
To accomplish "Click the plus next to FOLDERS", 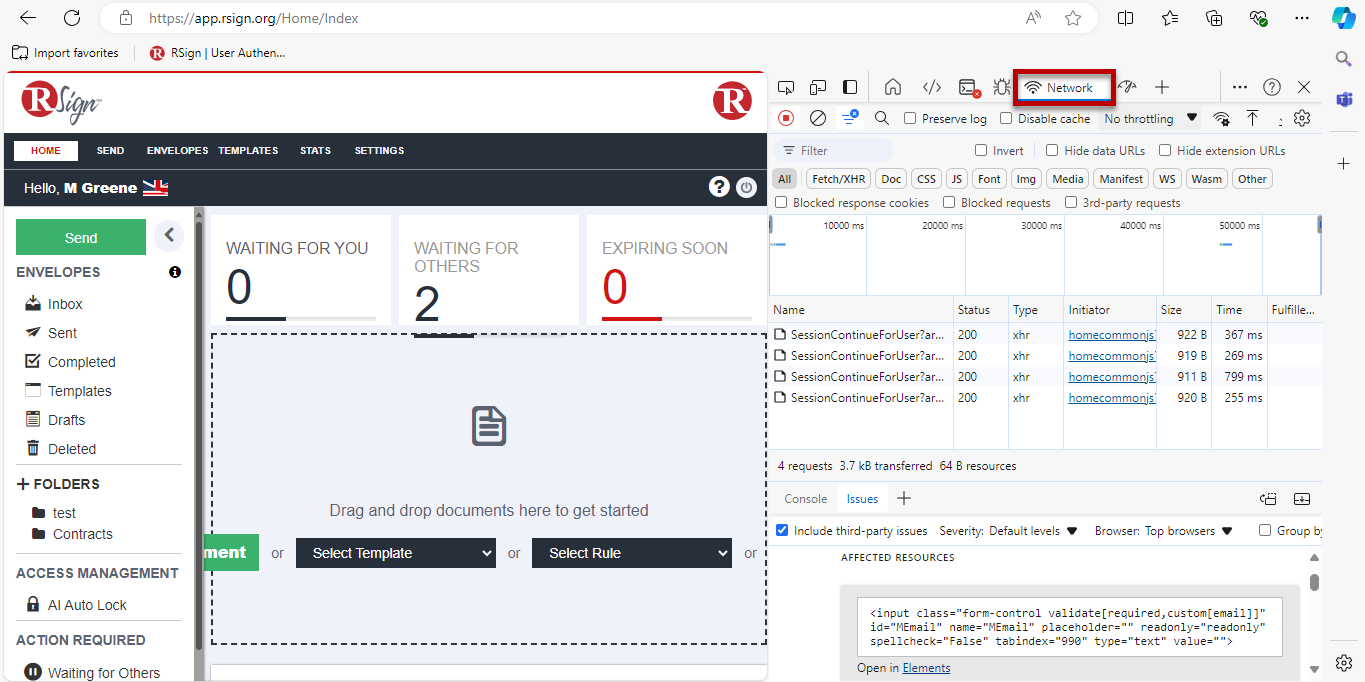I will pyautogui.click(x=23, y=484).
